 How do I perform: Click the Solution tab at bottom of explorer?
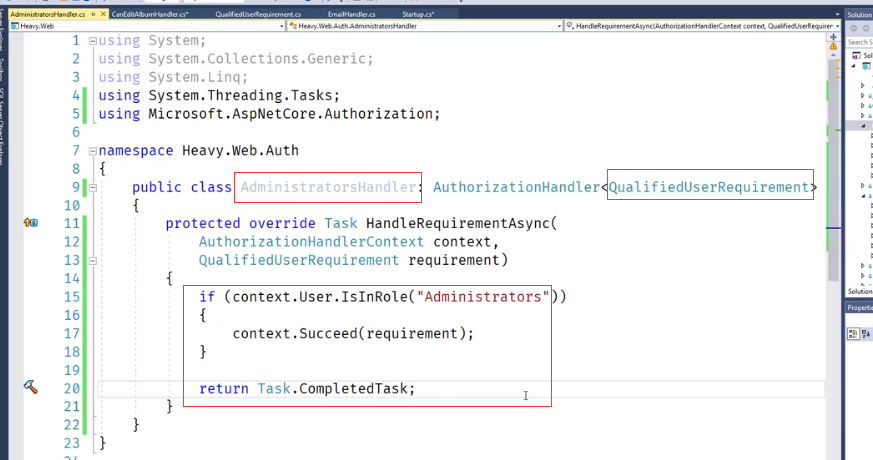pyautogui.click(x=860, y=292)
